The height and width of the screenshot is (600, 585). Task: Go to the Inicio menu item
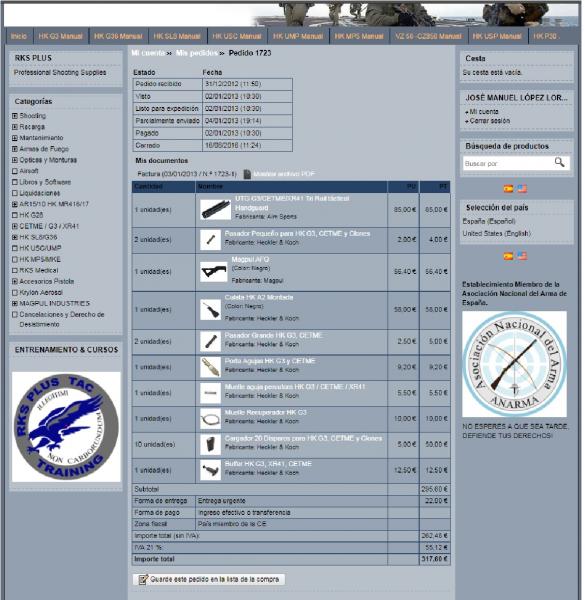(19, 36)
